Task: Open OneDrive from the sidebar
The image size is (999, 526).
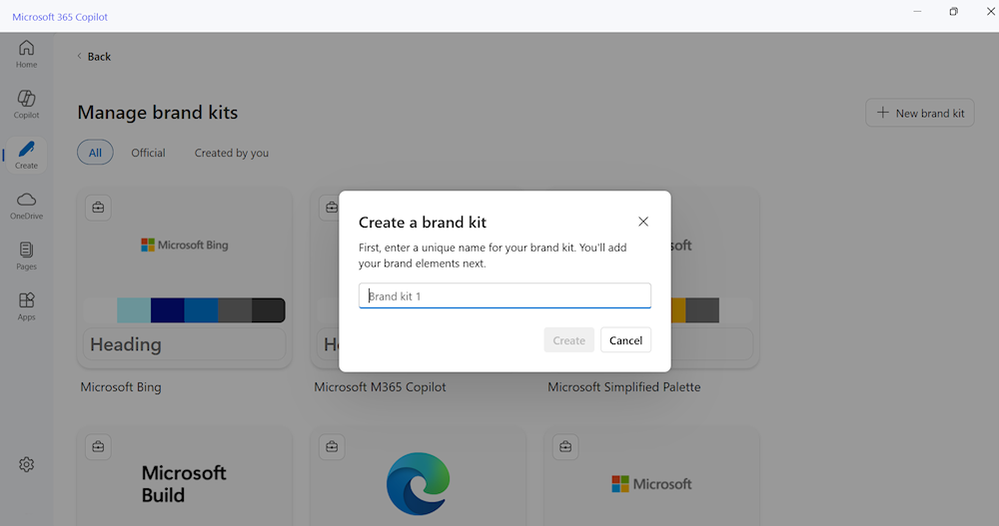Action: tap(26, 206)
